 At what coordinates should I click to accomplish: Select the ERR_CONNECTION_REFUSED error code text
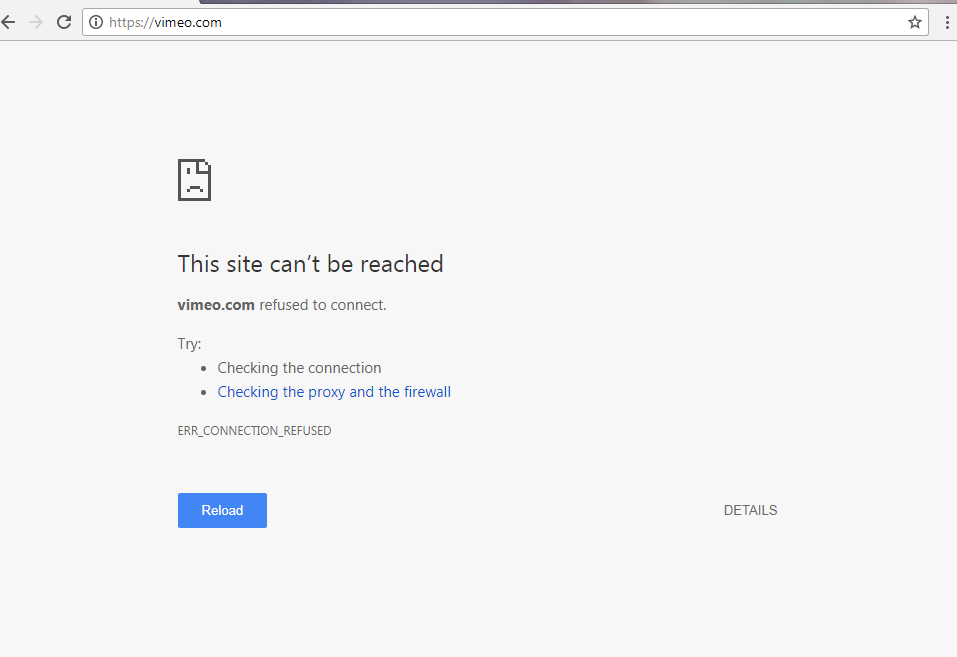255,430
